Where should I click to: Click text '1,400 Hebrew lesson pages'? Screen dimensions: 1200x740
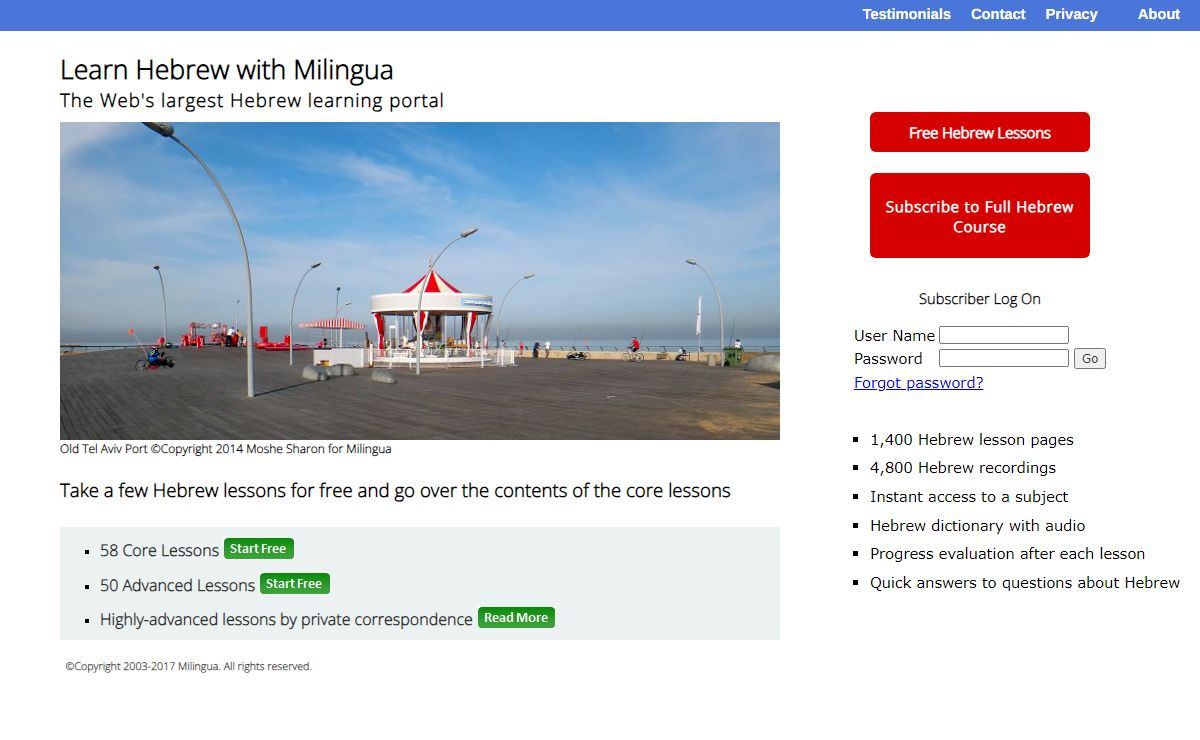(971, 440)
